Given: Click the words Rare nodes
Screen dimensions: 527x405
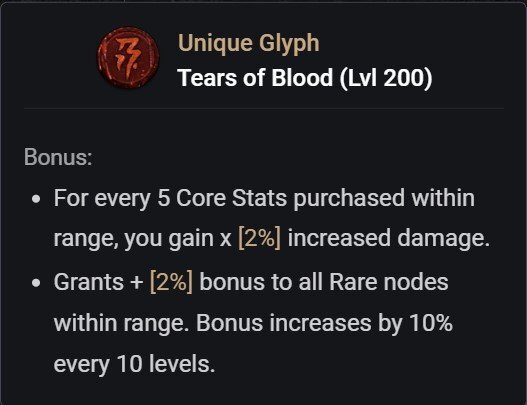Looking at the screenshot, I should [x=389, y=282].
